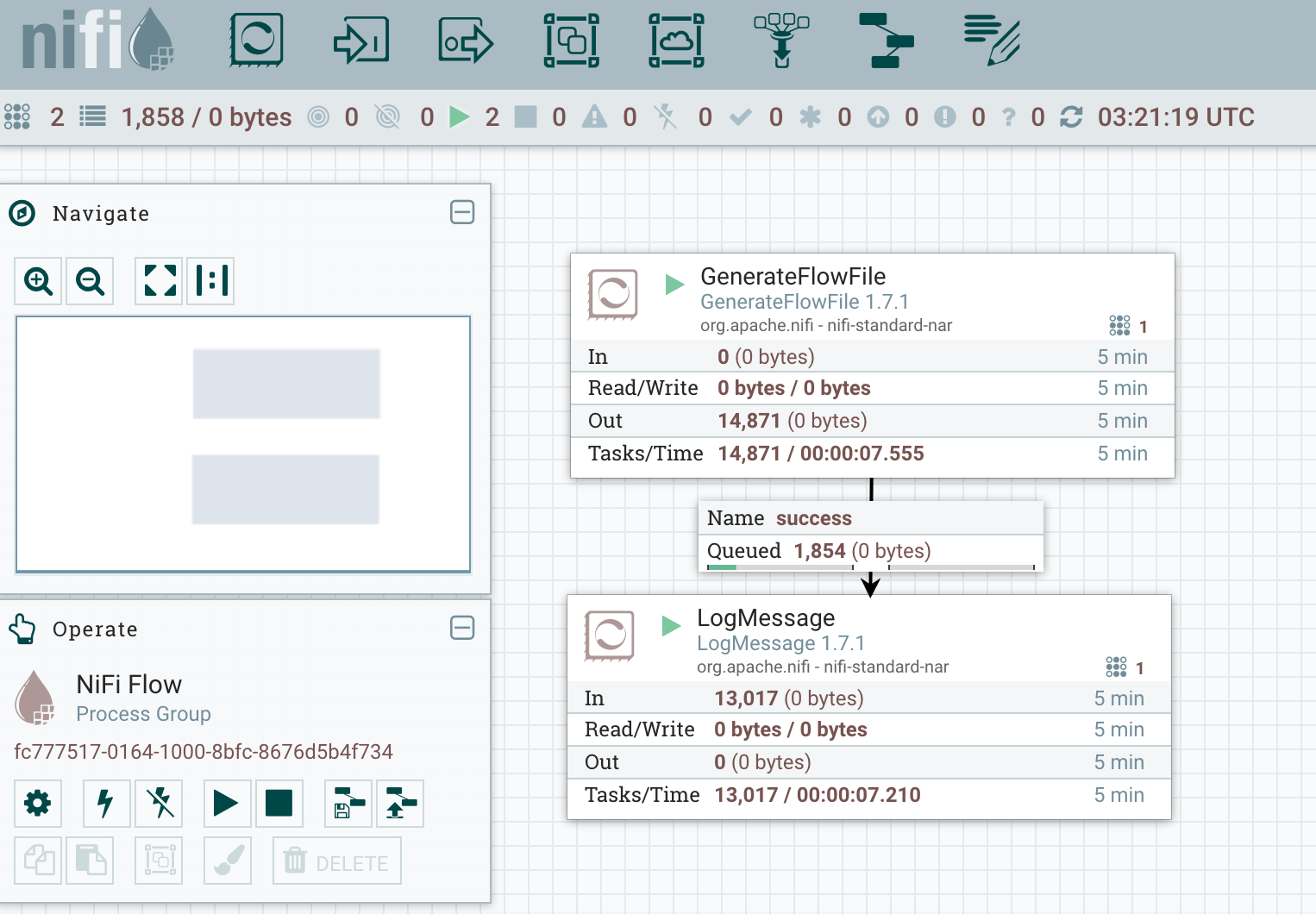The width and height of the screenshot is (1316, 914).
Task: Click the up-to-date versioned checkmark icon
Action: point(740,116)
